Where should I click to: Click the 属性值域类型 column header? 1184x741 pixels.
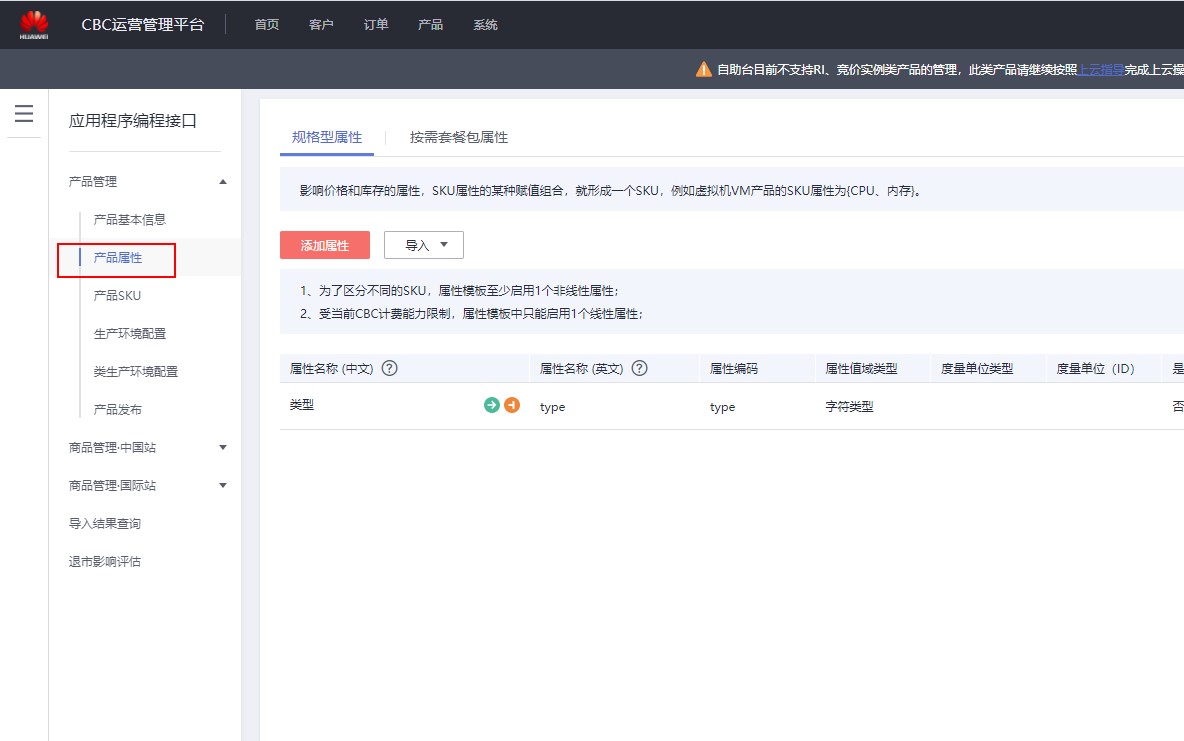pyautogui.click(x=862, y=369)
